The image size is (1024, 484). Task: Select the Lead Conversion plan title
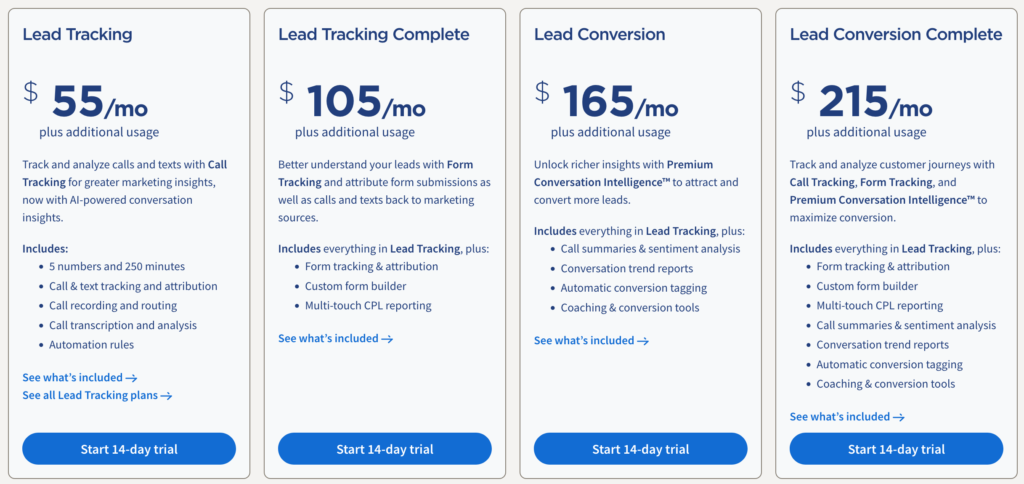coord(602,35)
